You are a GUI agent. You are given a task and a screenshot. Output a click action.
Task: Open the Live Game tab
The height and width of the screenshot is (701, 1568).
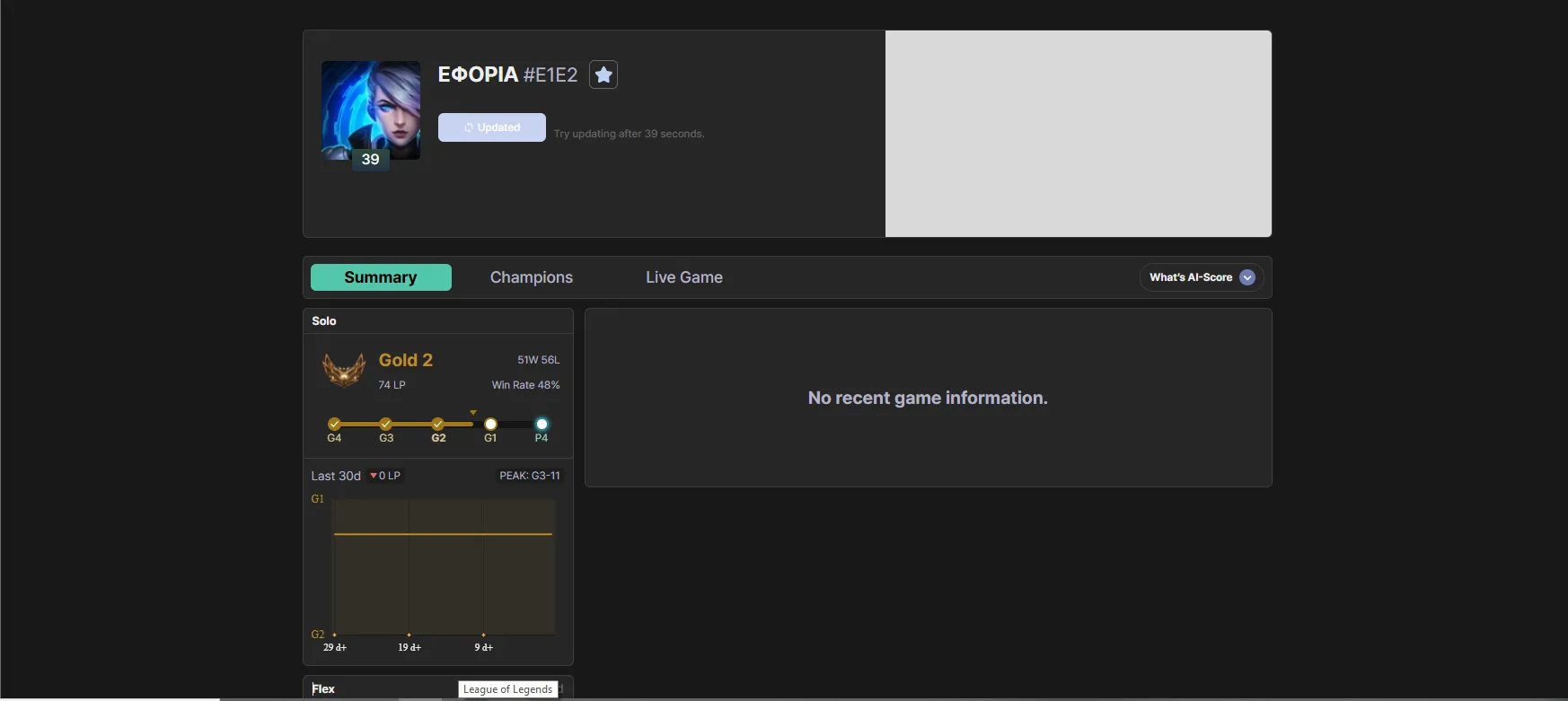point(684,277)
